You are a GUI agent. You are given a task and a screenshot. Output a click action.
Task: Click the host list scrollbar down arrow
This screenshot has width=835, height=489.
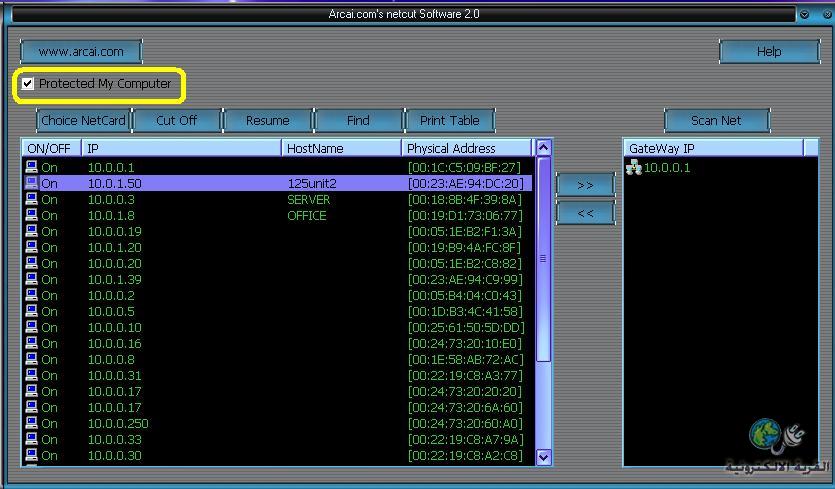[x=543, y=457]
